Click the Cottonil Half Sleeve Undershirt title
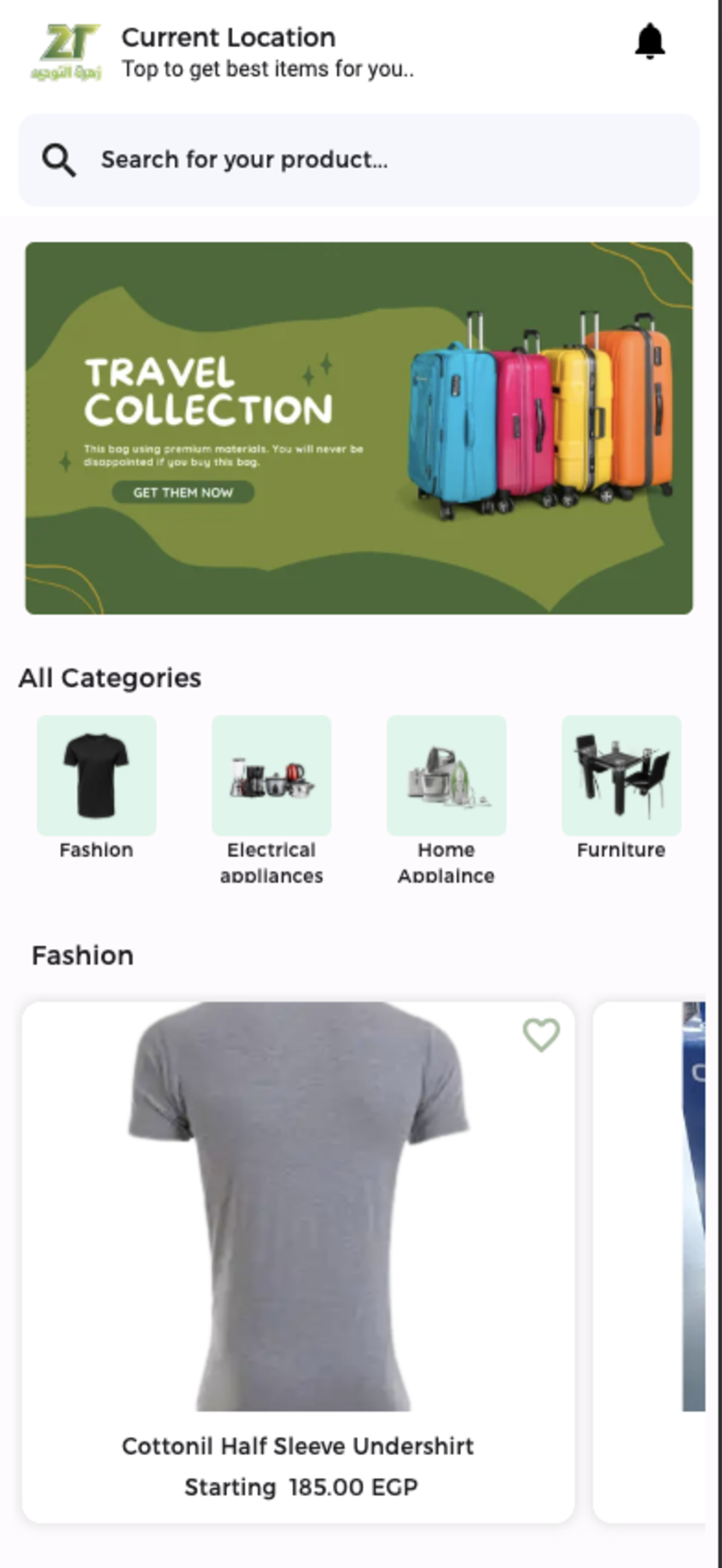Screen dimensions: 722x1568 click(298, 1446)
